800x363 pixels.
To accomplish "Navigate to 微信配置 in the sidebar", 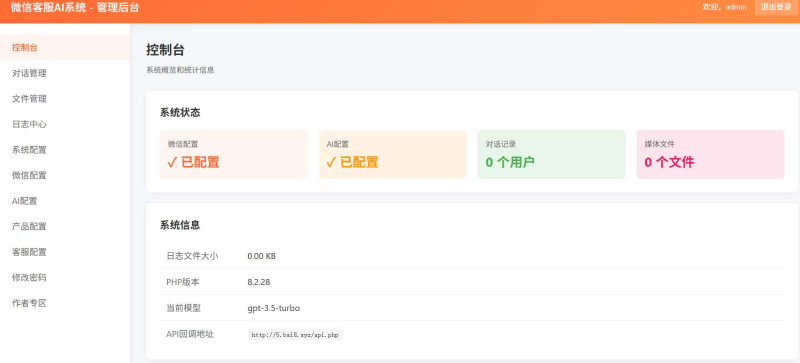I will (x=65, y=175).
